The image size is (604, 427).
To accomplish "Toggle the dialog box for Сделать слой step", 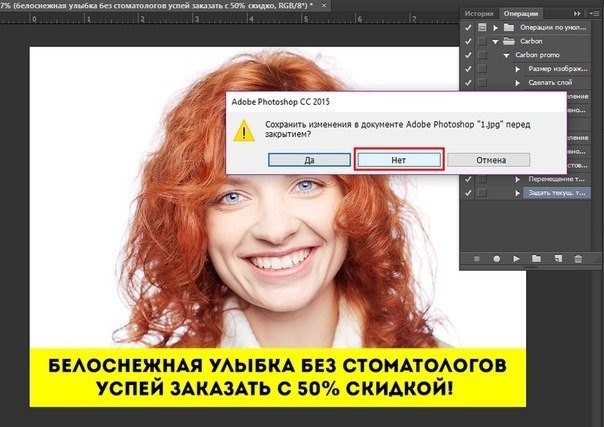I will 482,82.
